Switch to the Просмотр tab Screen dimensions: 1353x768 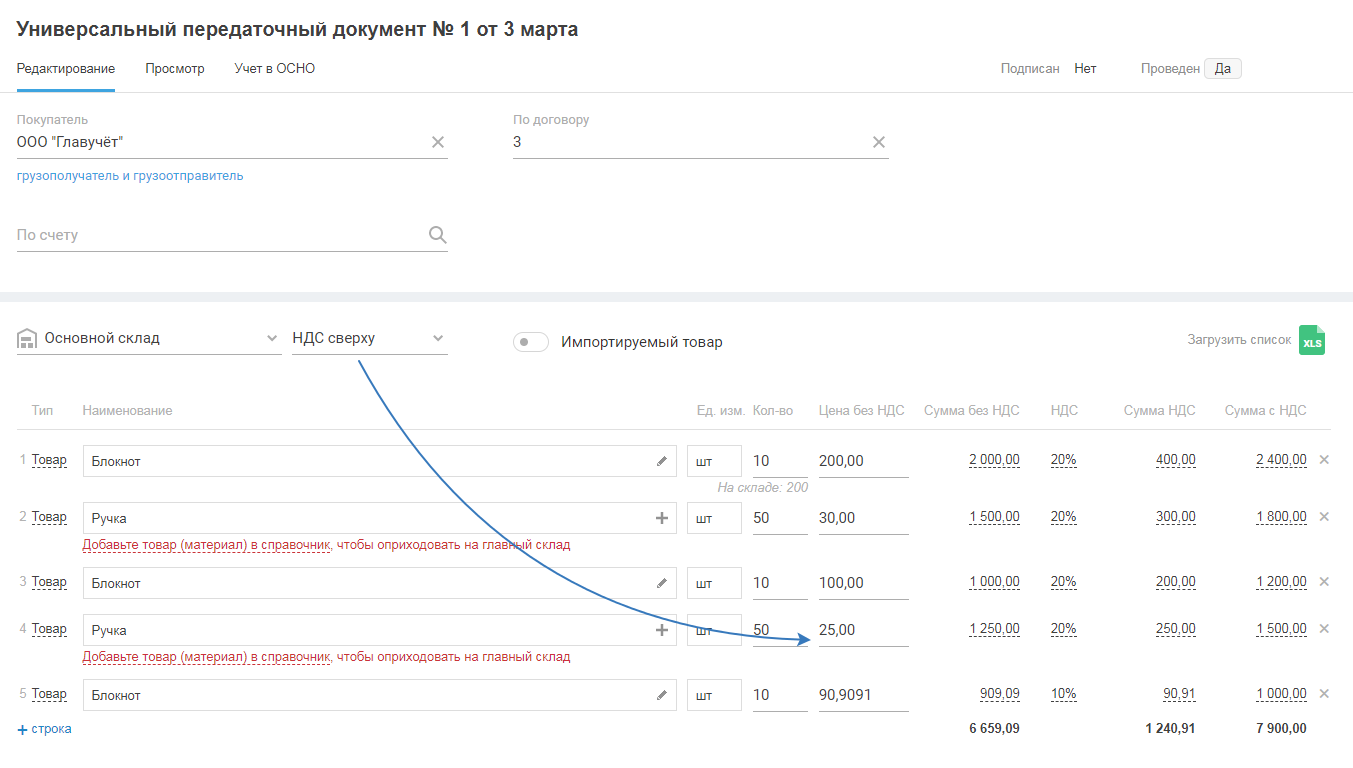[x=174, y=69]
